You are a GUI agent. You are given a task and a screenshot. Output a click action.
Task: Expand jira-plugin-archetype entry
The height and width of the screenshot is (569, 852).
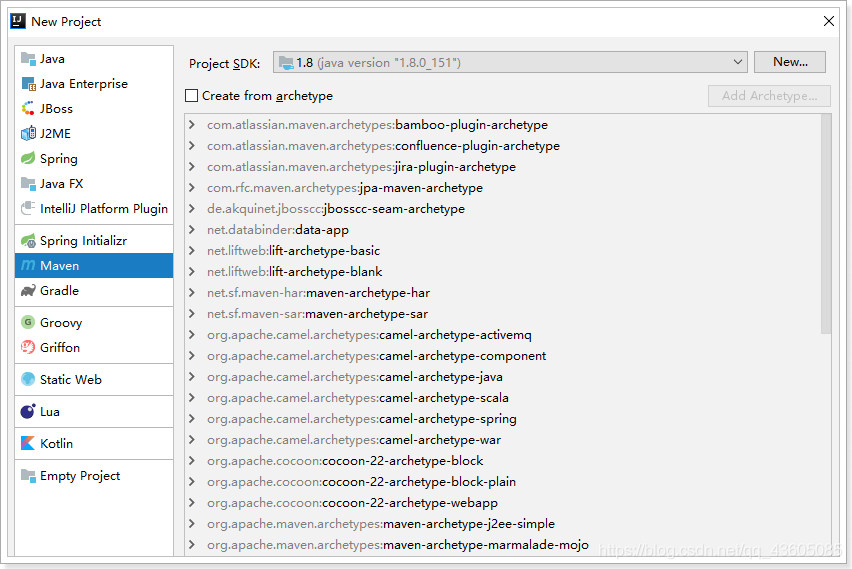tap(192, 166)
